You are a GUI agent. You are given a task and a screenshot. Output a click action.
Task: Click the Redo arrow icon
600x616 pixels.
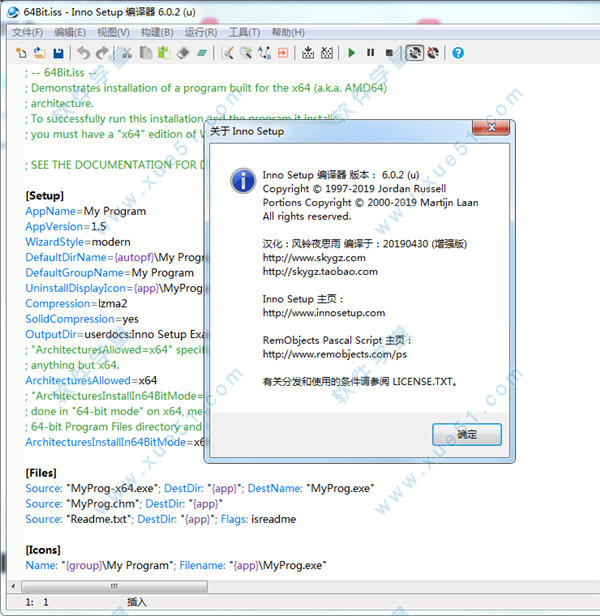(x=102, y=53)
